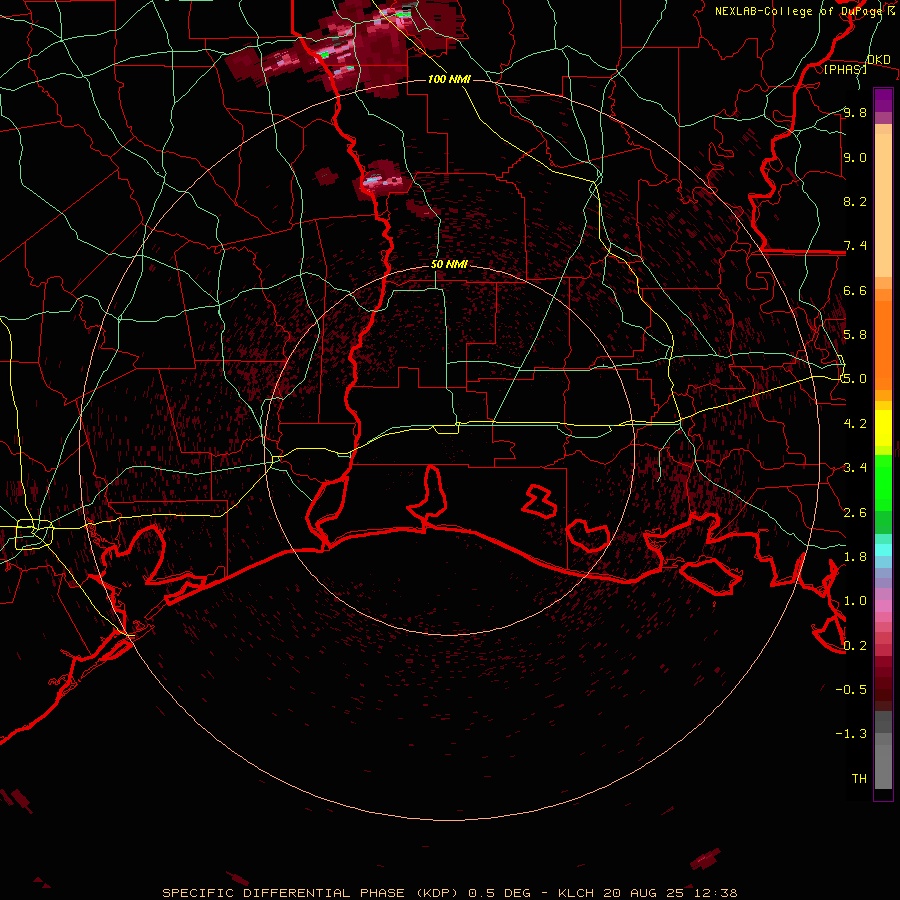
Task: Click the DKD product label
Action: click(878, 59)
